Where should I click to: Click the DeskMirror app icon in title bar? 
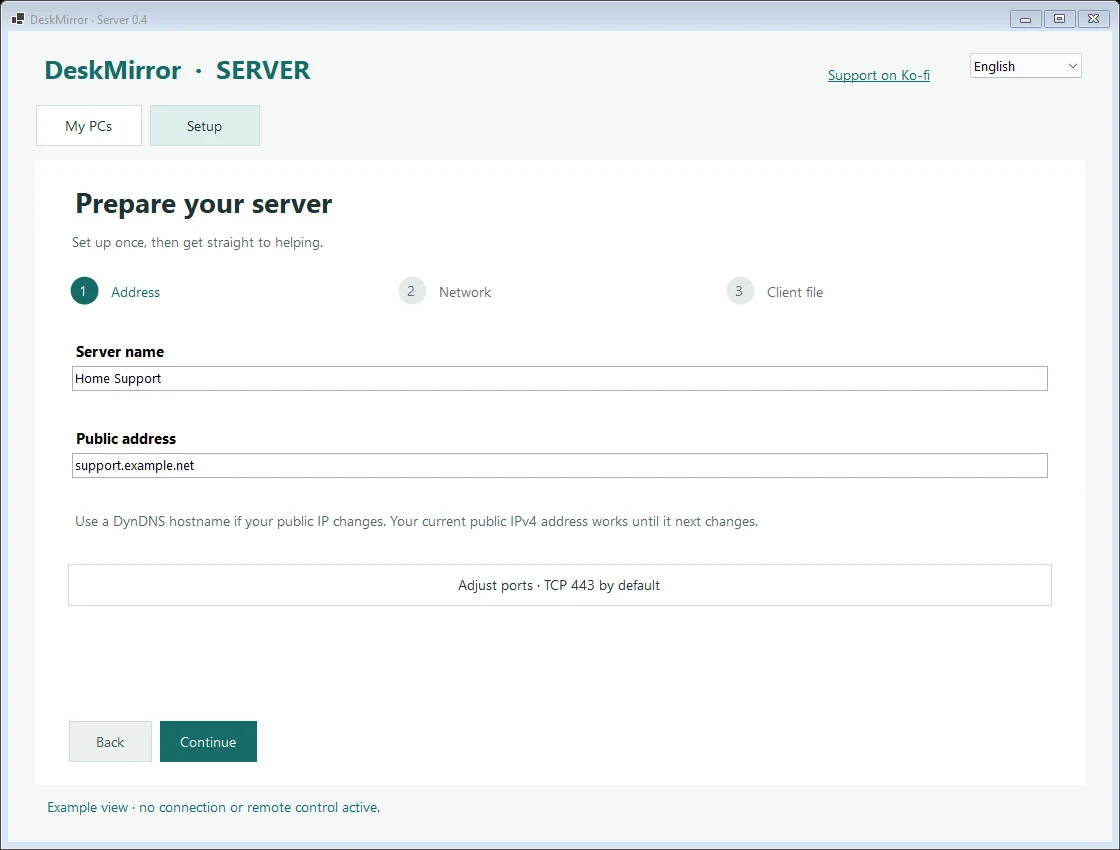tap(18, 19)
